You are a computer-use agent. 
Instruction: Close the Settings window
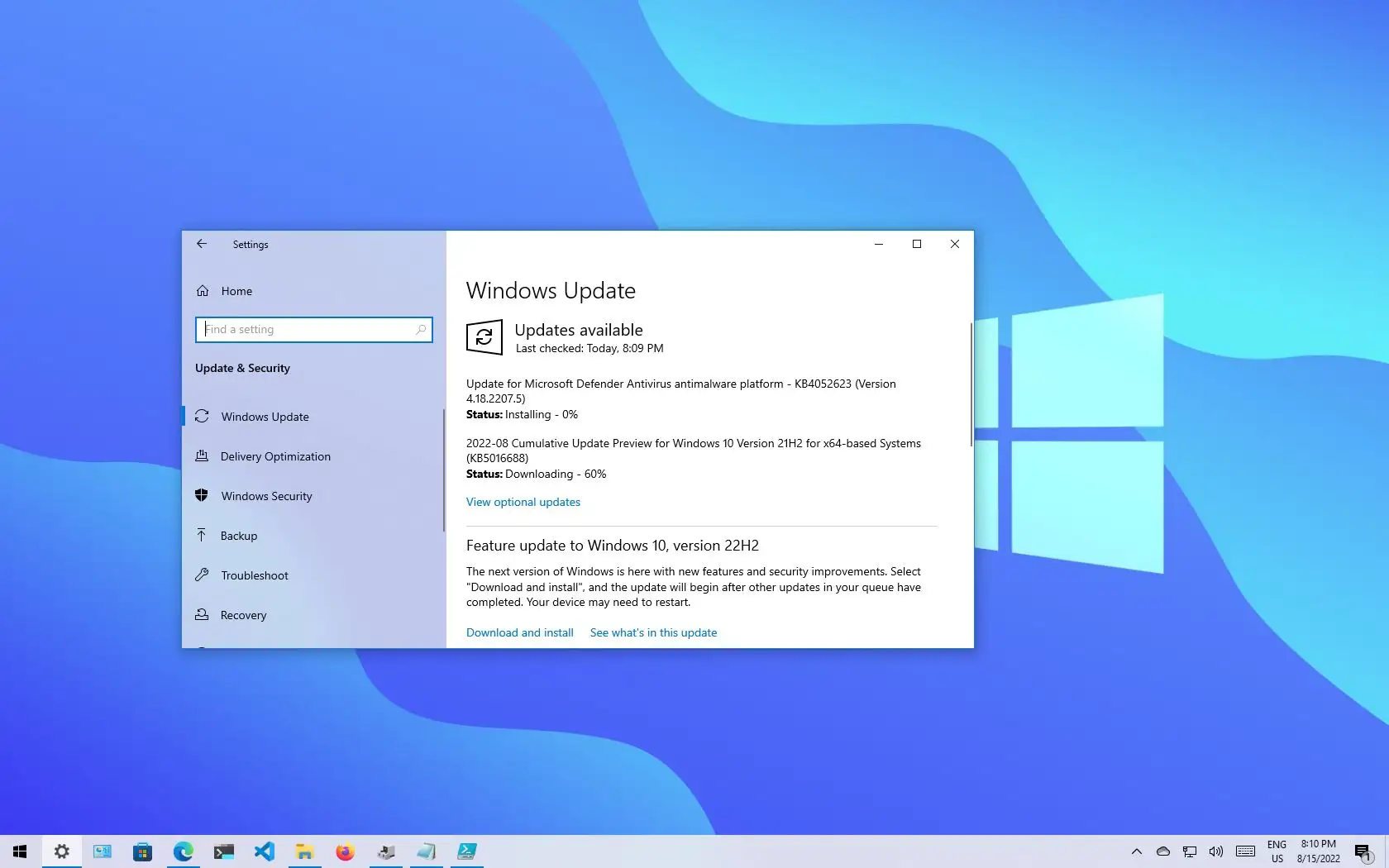tap(955, 244)
